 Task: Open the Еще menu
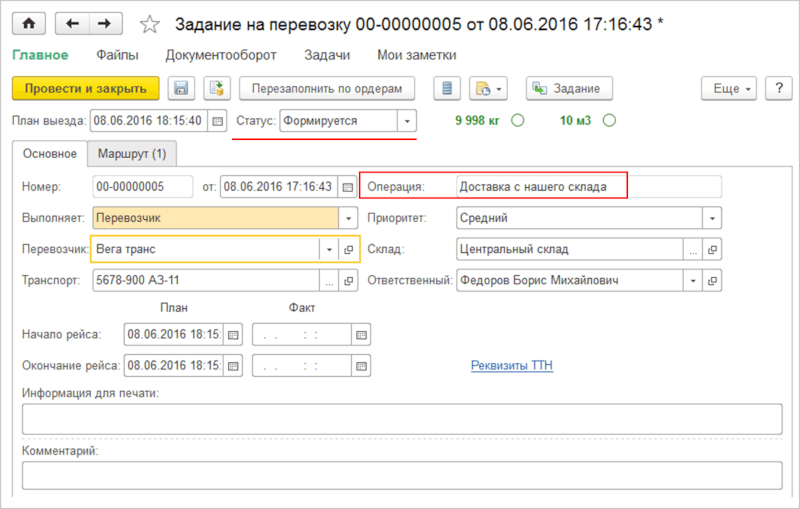pos(729,88)
